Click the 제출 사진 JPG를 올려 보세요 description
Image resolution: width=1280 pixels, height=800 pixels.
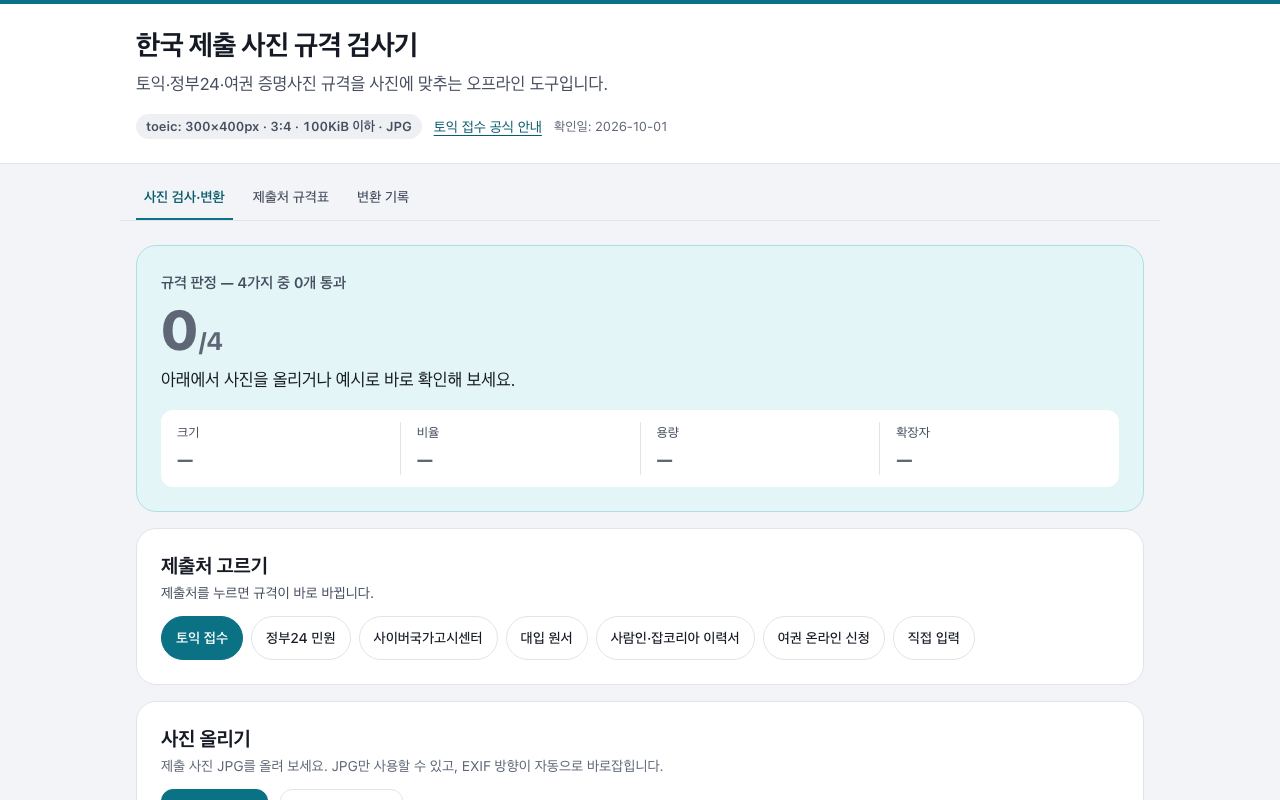click(412, 766)
